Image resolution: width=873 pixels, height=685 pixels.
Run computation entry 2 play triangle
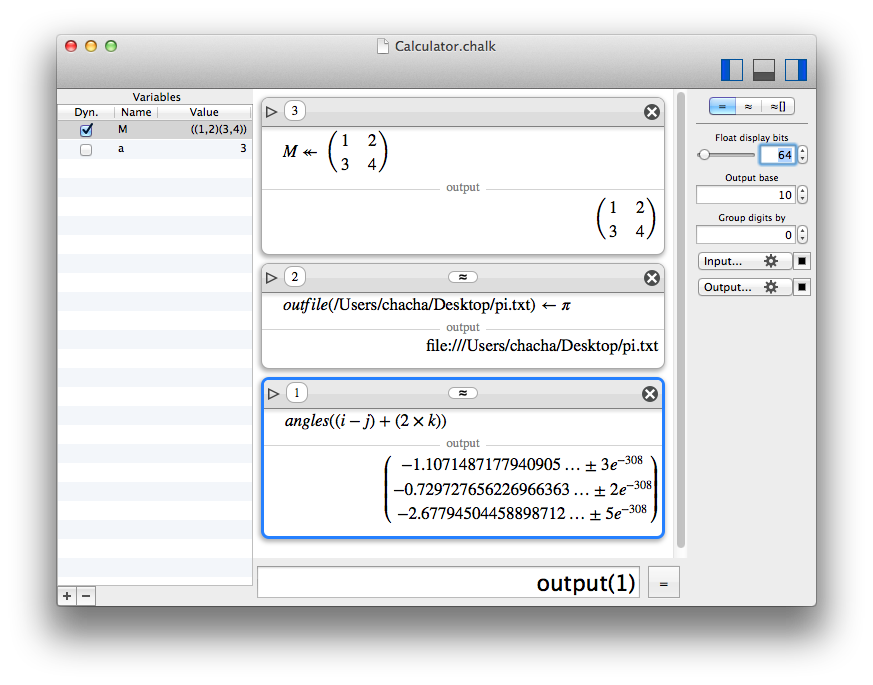[x=272, y=277]
